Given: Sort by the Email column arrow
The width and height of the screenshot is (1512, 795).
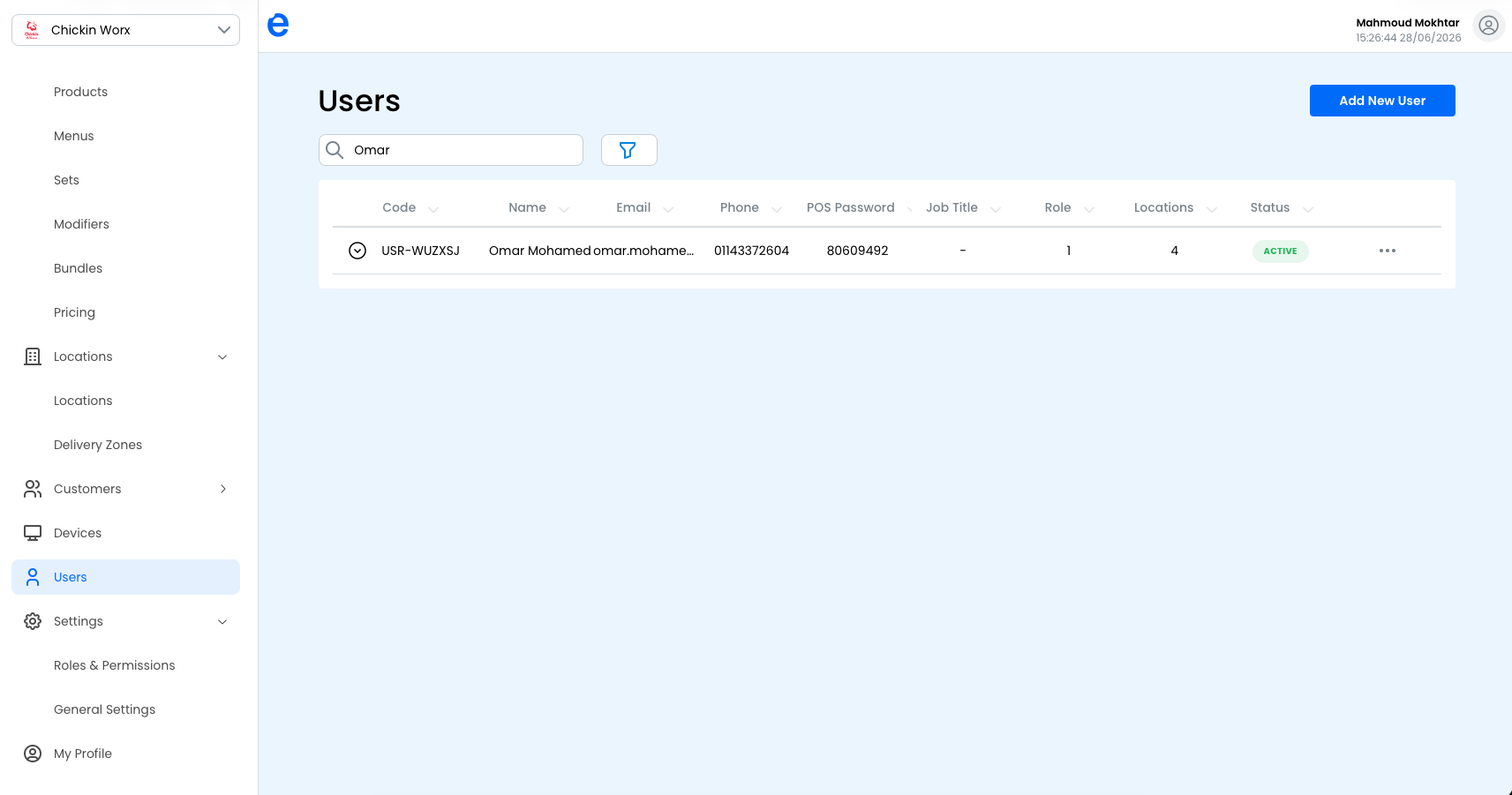Looking at the screenshot, I should coord(668,209).
